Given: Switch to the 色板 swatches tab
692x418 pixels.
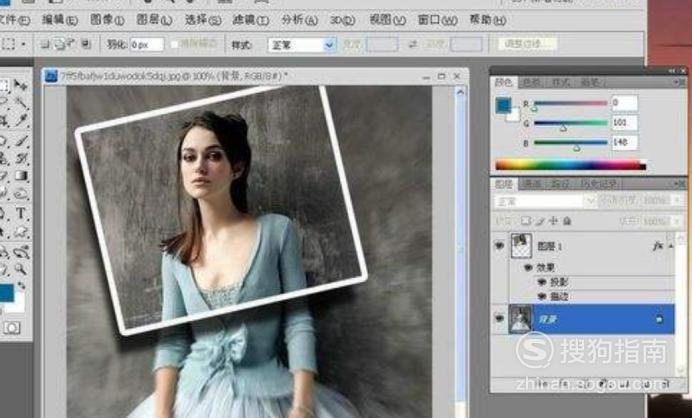Looking at the screenshot, I should tap(532, 83).
